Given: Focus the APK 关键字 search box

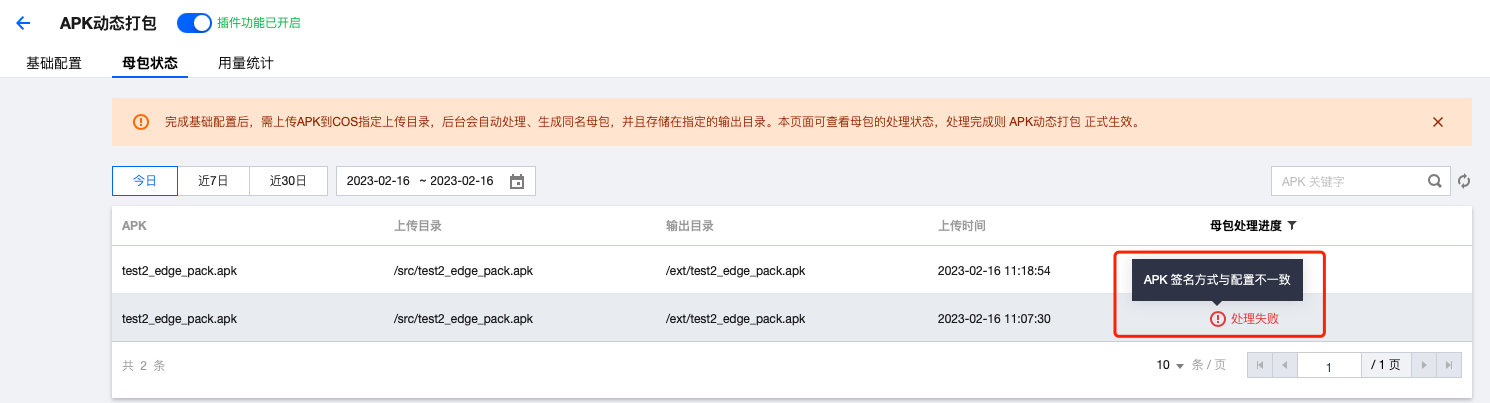Looking at the screenshot, I should tap(1347, 181).
